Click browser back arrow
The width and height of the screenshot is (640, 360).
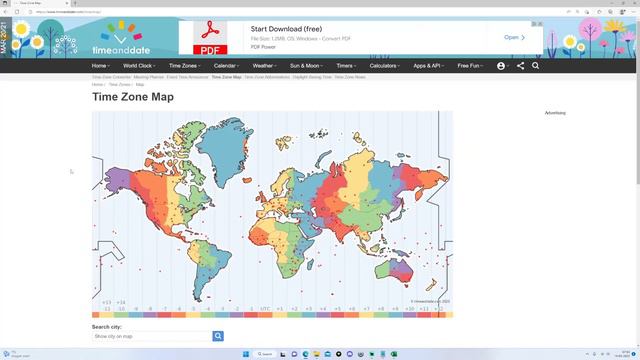(5, 12)
